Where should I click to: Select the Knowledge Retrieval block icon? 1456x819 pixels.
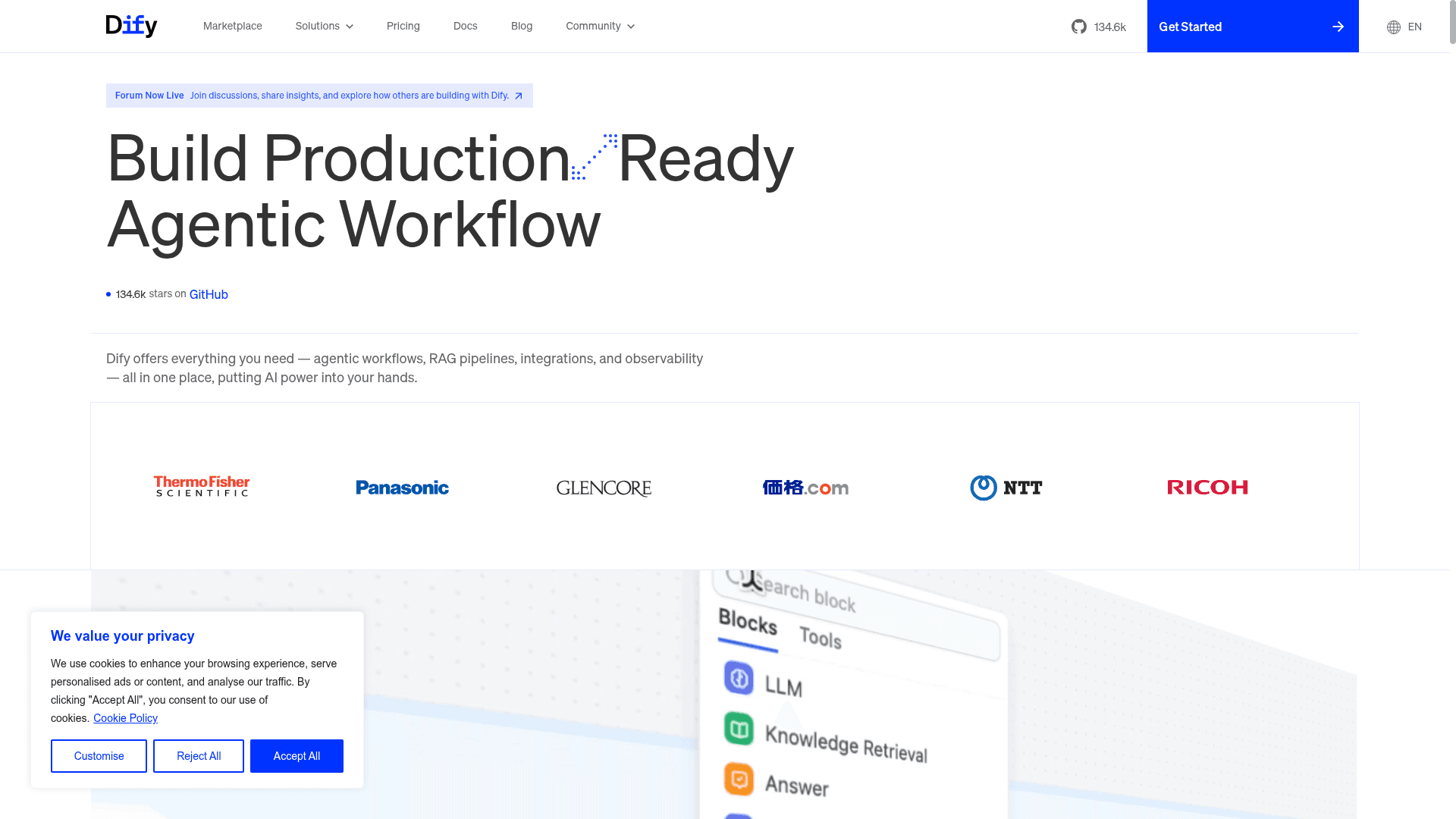click(x=739, y=729)
